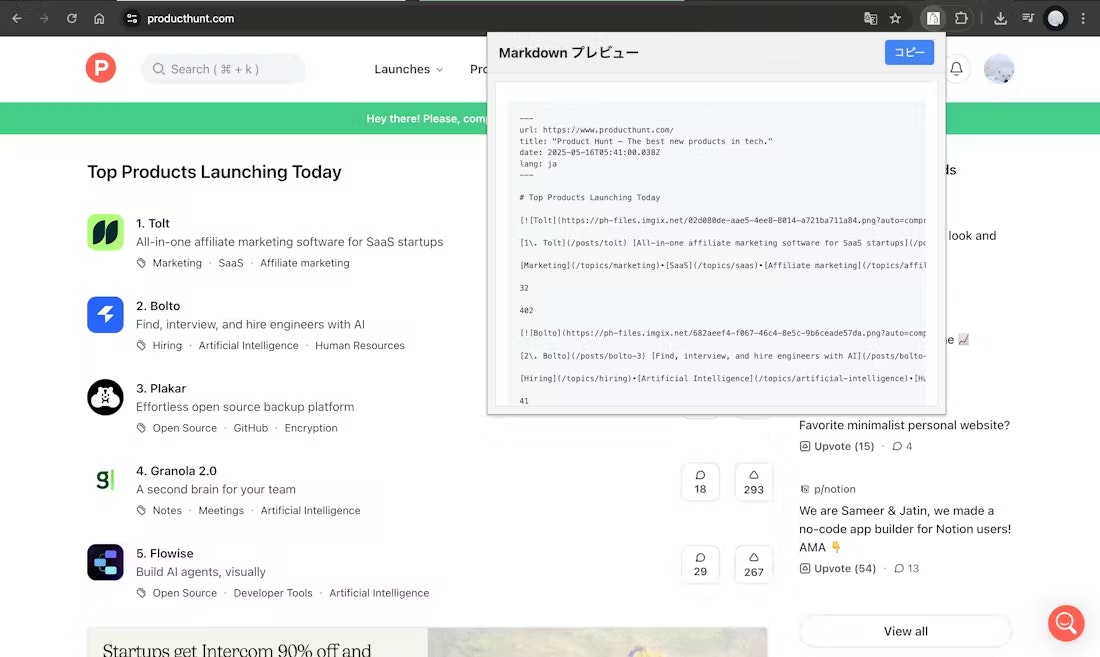
Task: Select the Marketing topic tag under Tolt
Action: 177,262
